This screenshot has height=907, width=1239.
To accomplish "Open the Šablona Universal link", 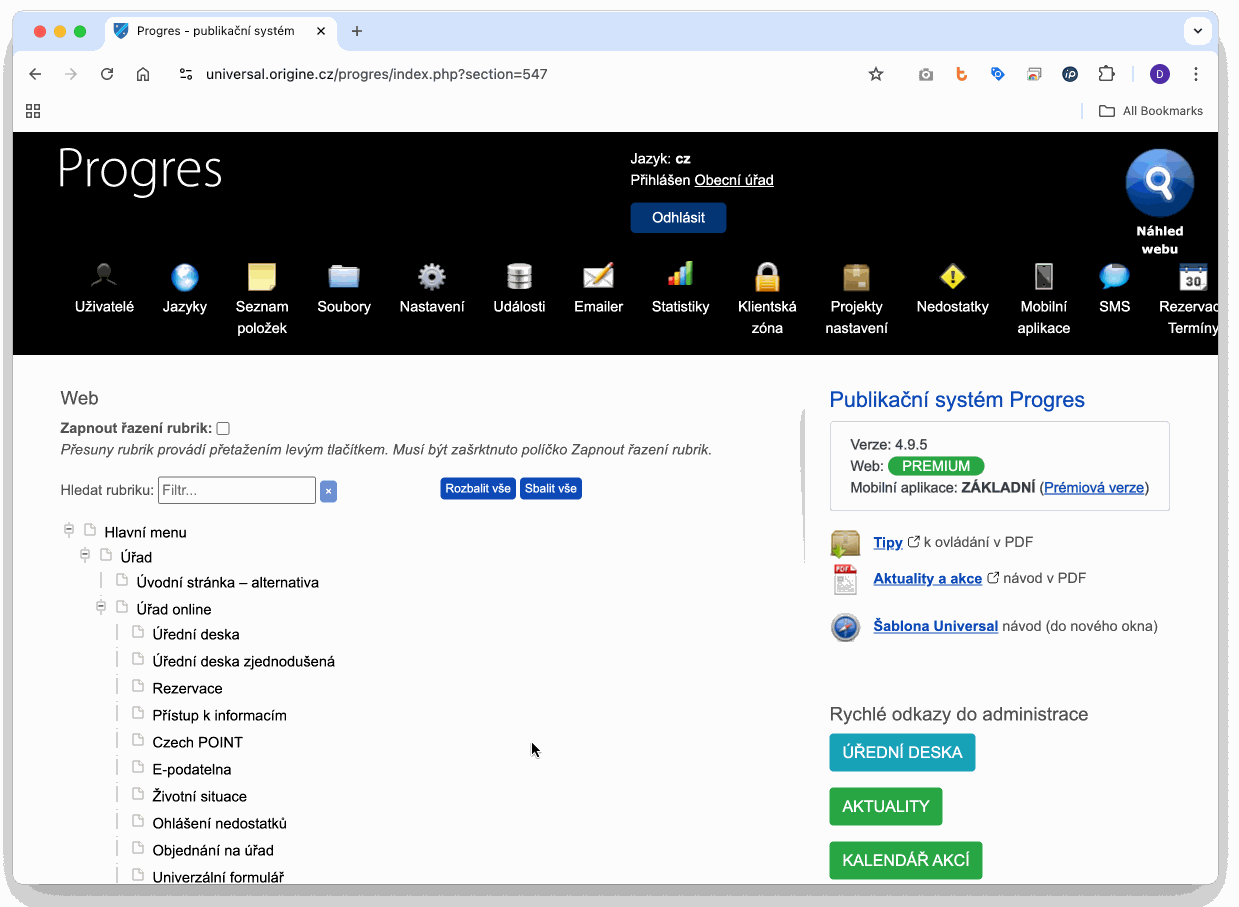I will coord(935,626).
